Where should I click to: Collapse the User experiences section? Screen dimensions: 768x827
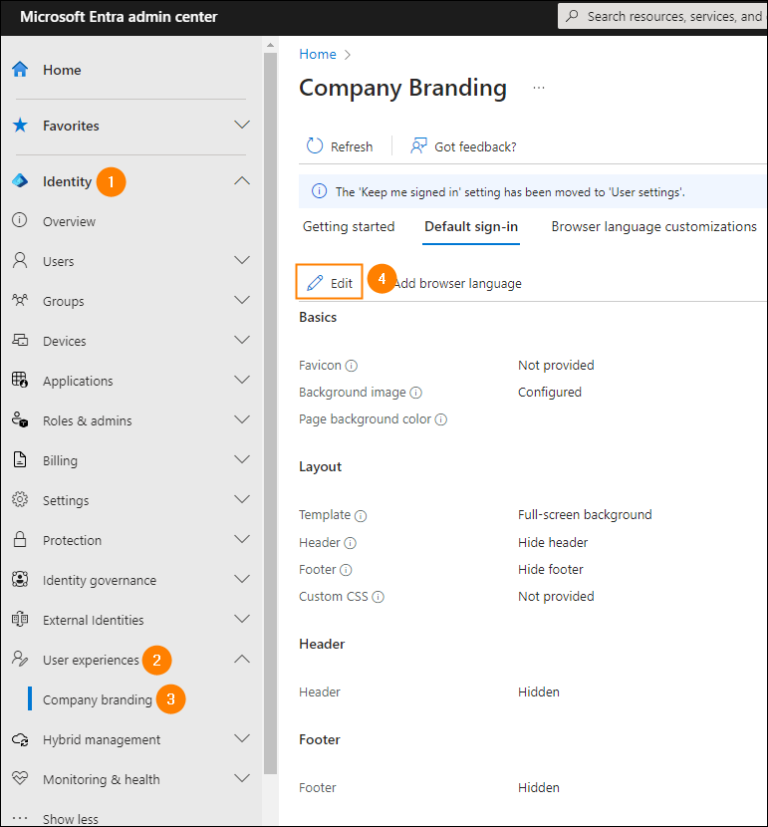click(240, 660)
